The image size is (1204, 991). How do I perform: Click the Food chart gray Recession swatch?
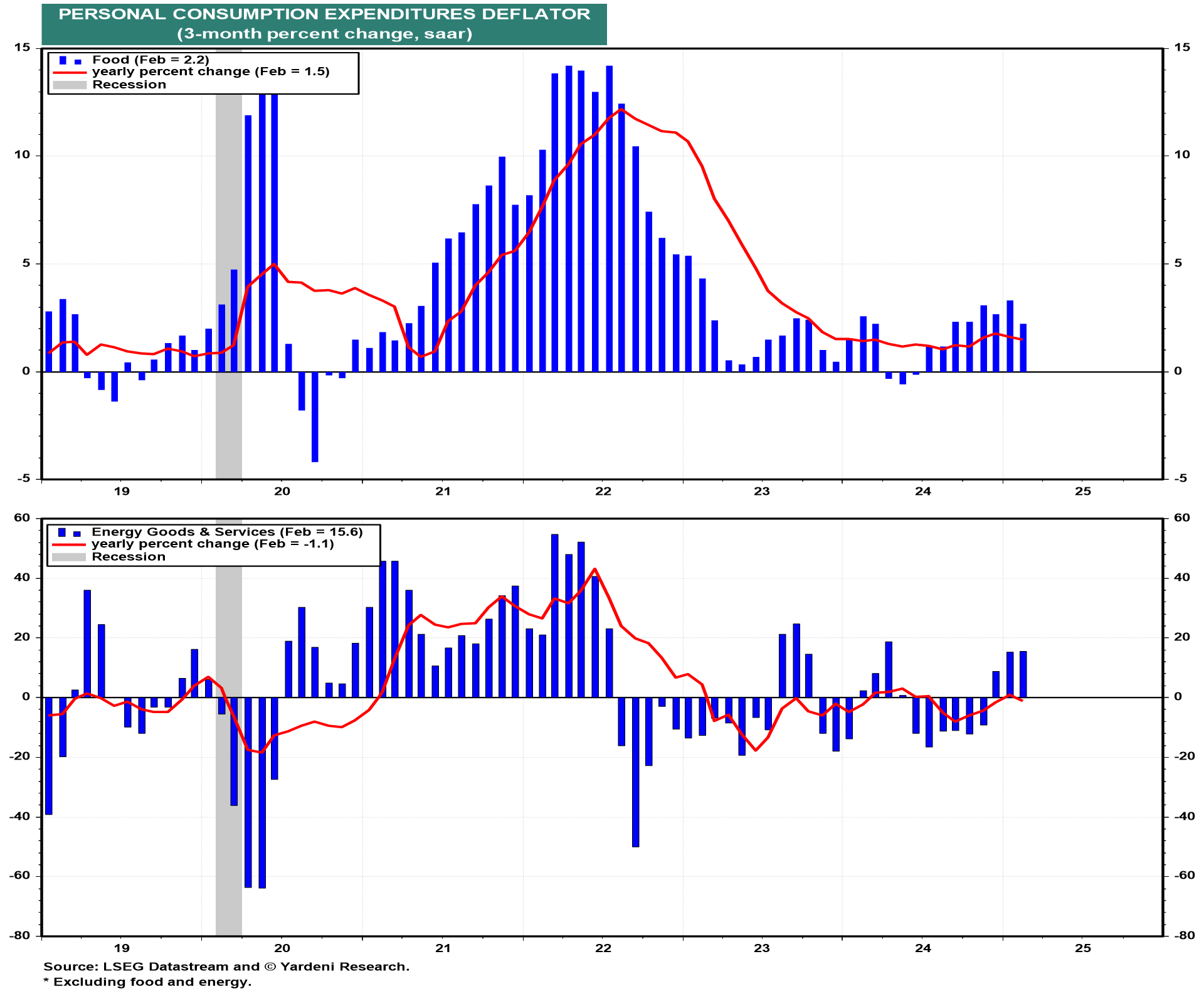click(70, 85)
